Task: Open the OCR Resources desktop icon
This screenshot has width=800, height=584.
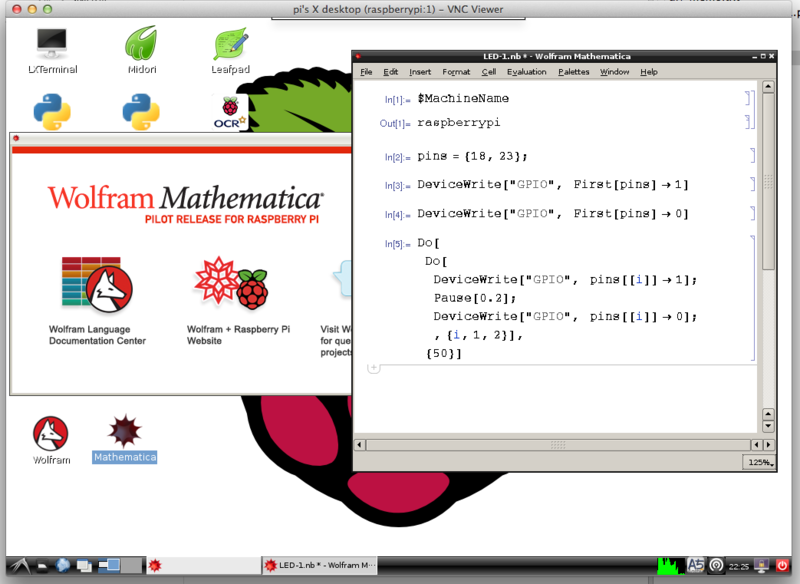Action: [x=230, y=113]
